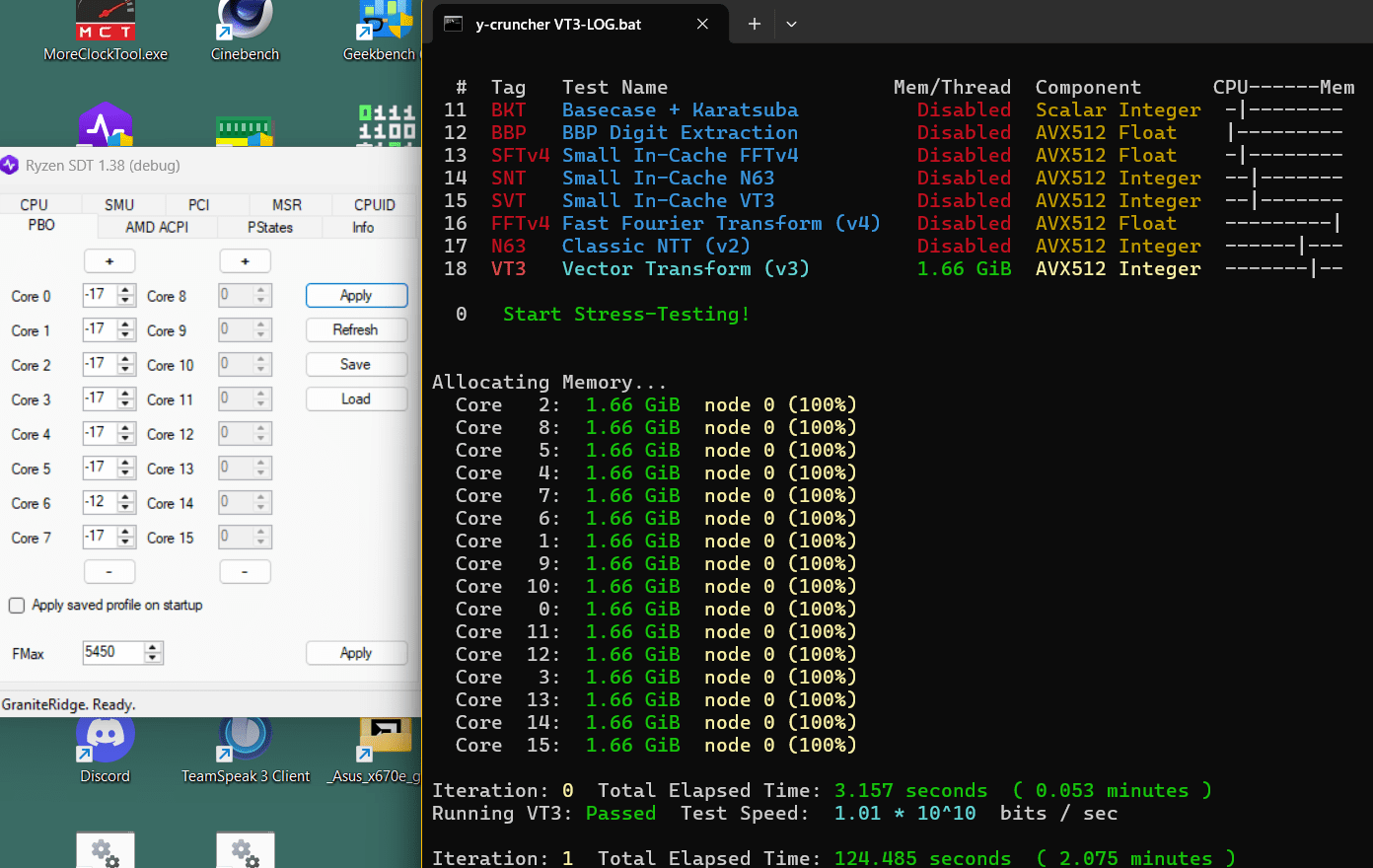
Task: Open the Geekbench desktop shortcut
Action: point(383,32)
